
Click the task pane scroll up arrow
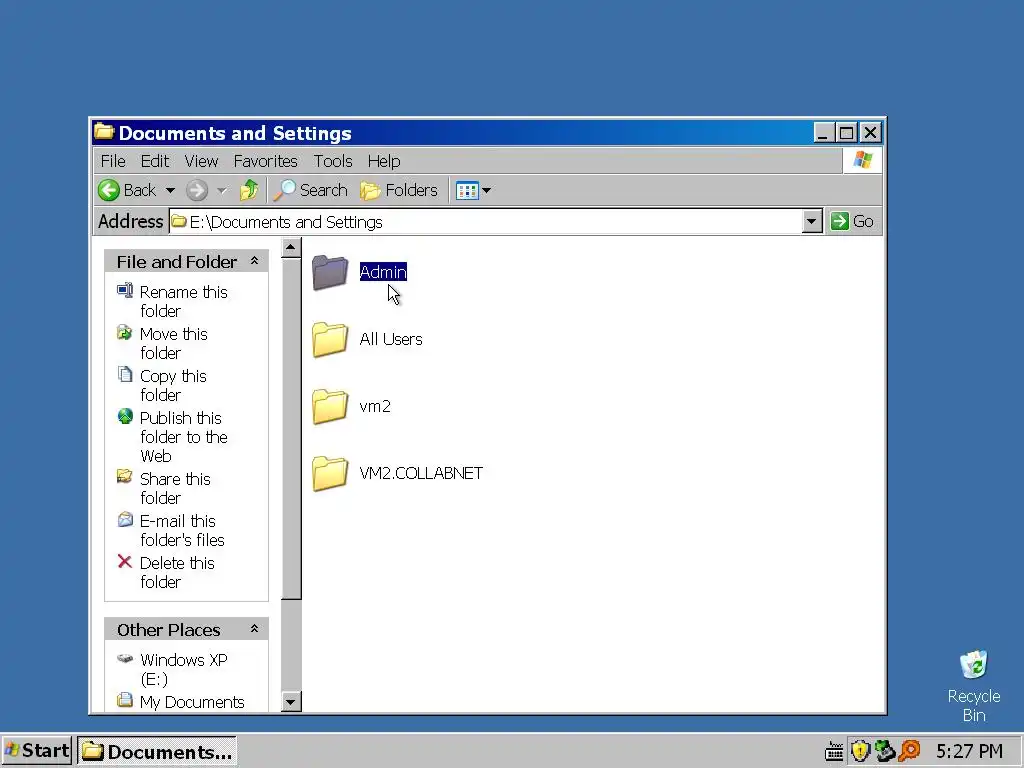pyautogui.click(x=291, y=248)
